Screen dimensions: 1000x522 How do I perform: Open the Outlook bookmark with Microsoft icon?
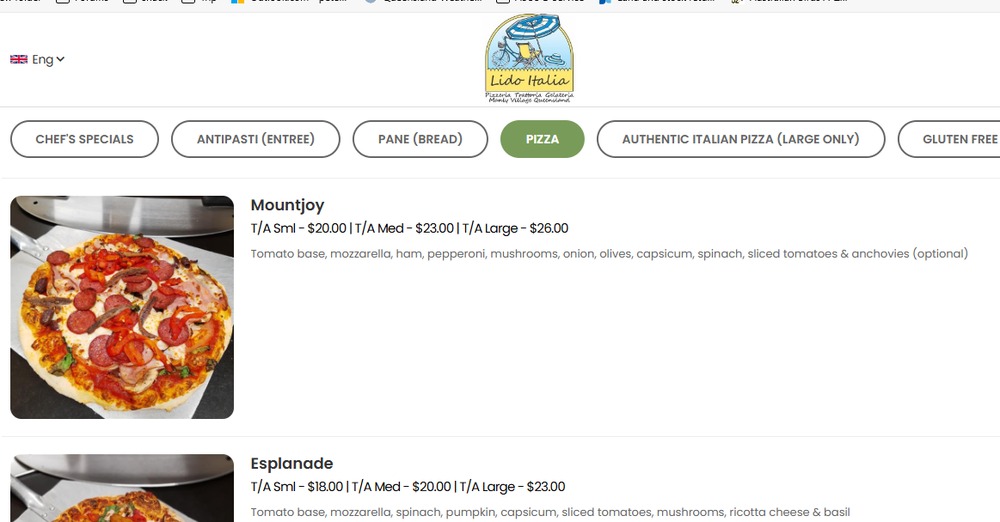pos(289,1)
